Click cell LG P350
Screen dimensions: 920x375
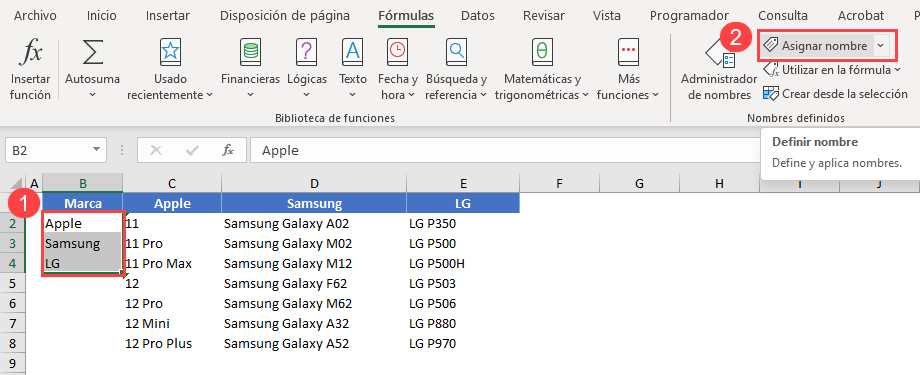pos(463,224)
